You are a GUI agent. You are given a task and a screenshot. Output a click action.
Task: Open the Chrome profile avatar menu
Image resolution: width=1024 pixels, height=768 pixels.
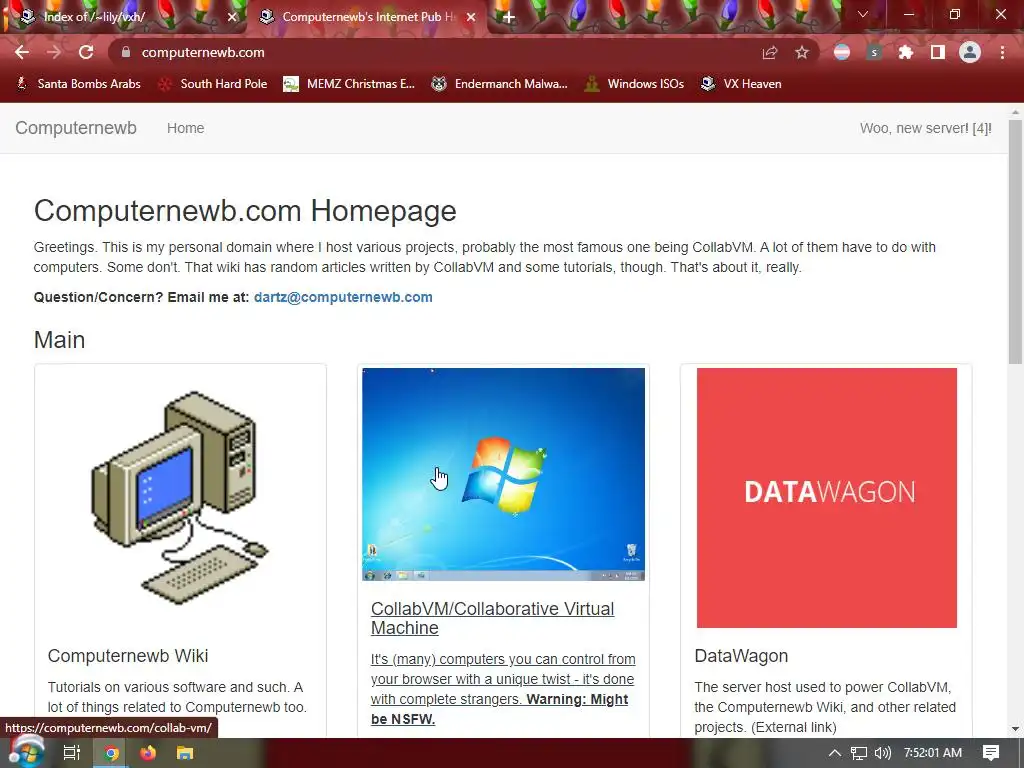[x=970, y=52]
